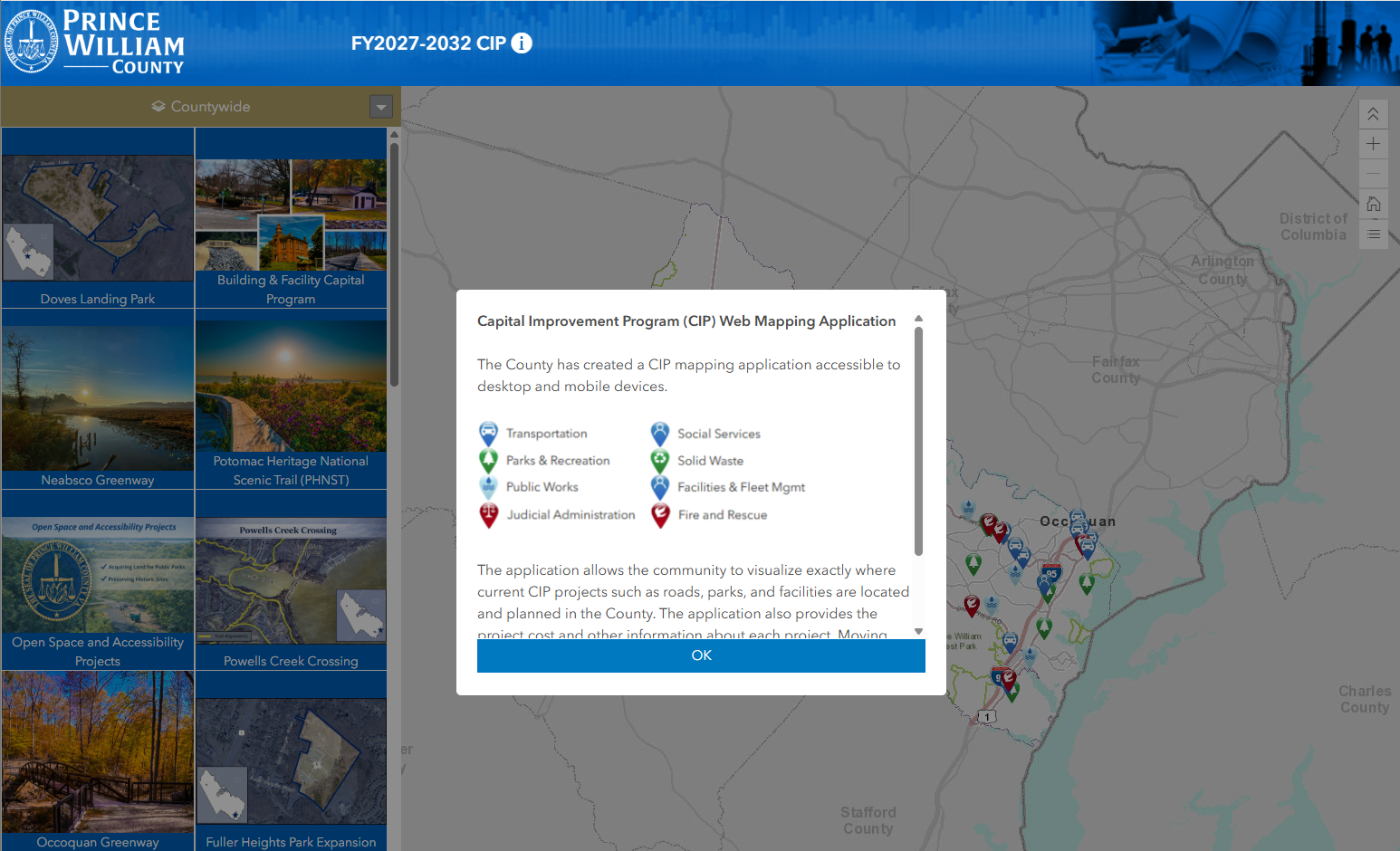Open Doves Landing Park thumbnail
This screenshot has width=1400, height=851.
(x=98, y=217)
